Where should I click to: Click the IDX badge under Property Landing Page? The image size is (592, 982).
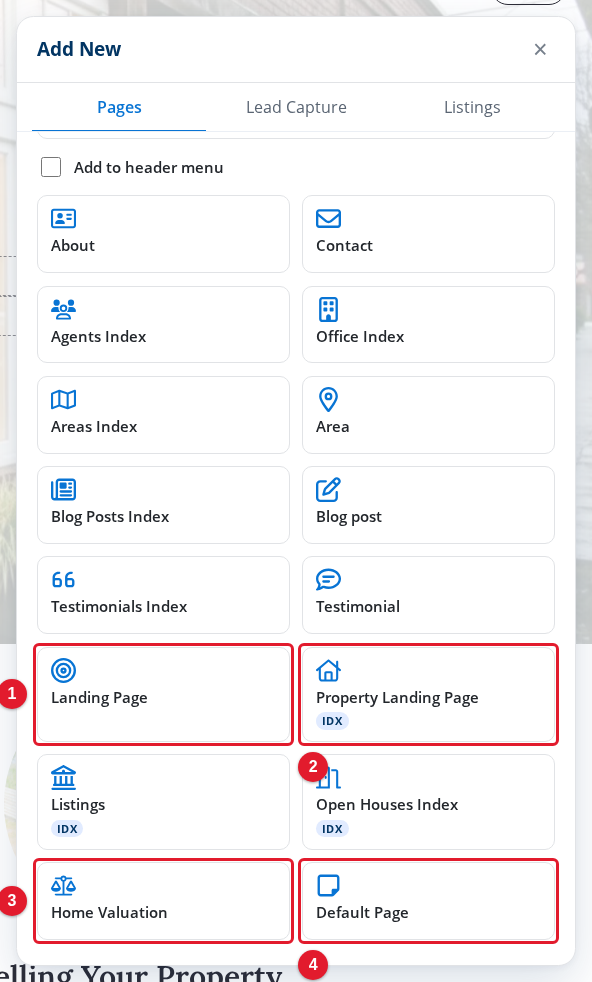point(332,721)
